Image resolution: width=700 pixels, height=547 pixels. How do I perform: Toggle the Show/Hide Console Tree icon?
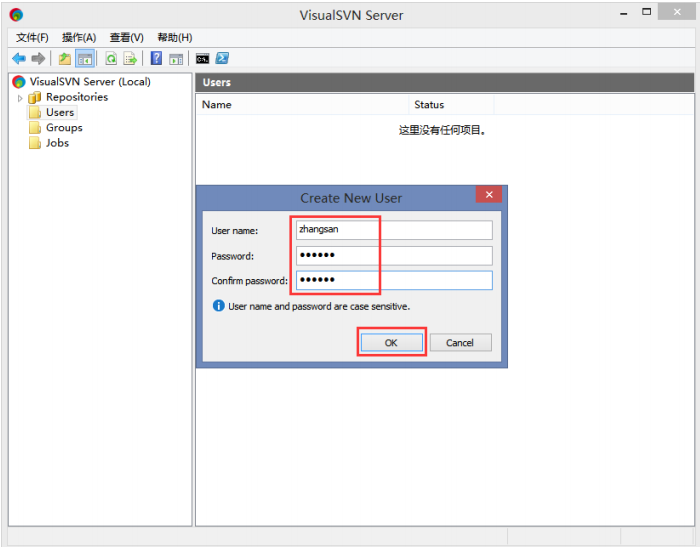pos(85,58)
